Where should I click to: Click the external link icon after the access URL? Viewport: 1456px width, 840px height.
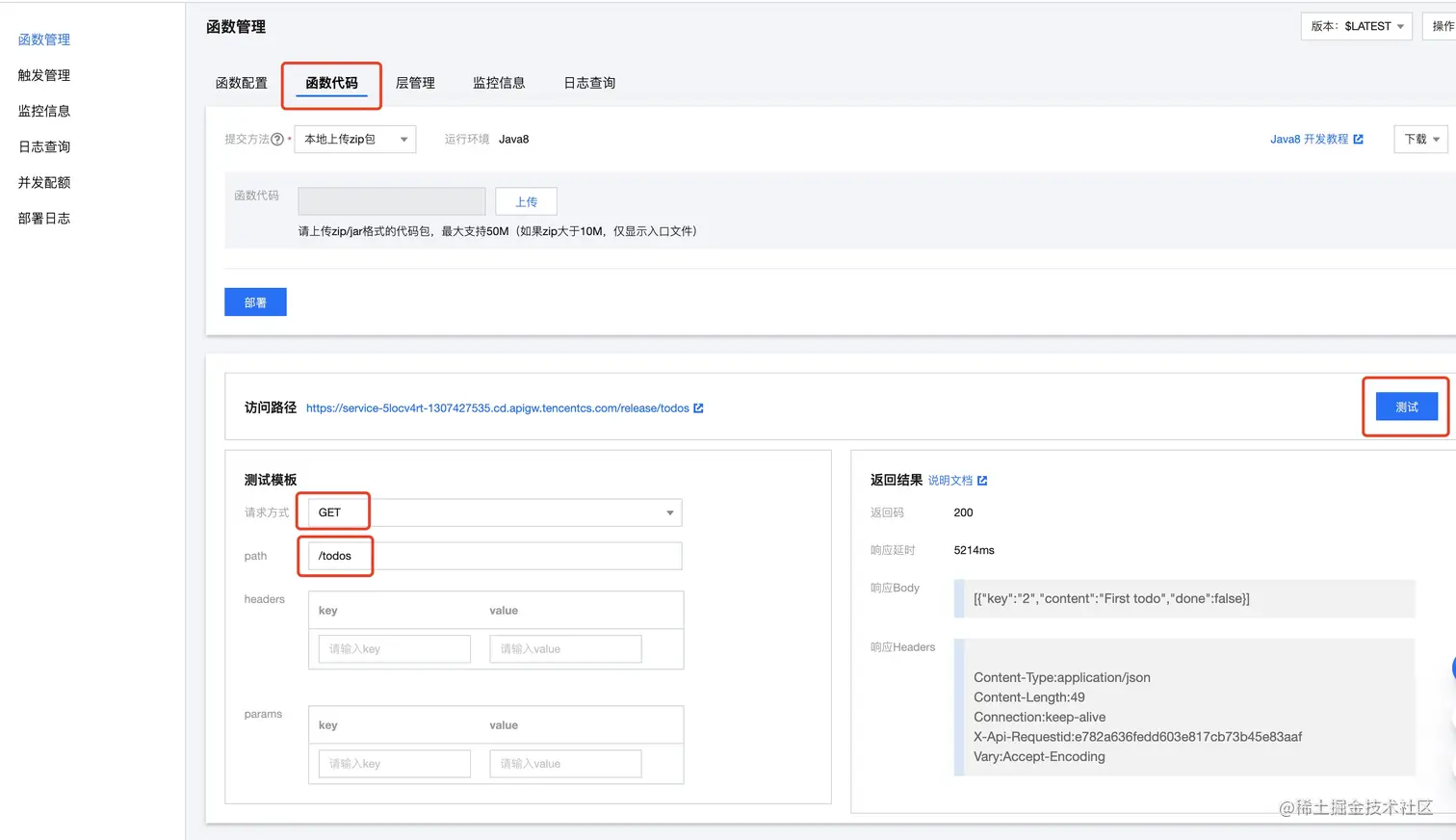(698, 408)
